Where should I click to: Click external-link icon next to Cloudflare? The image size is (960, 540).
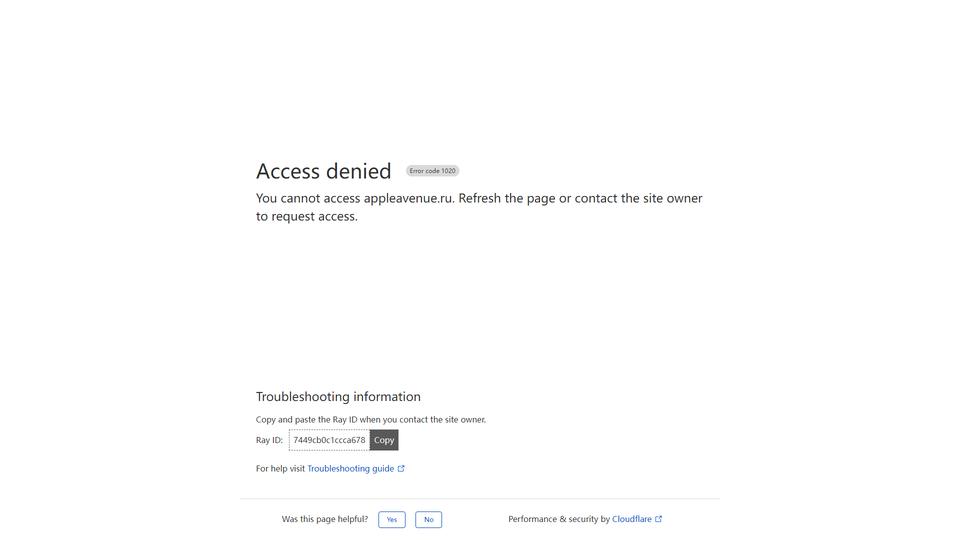659,519
